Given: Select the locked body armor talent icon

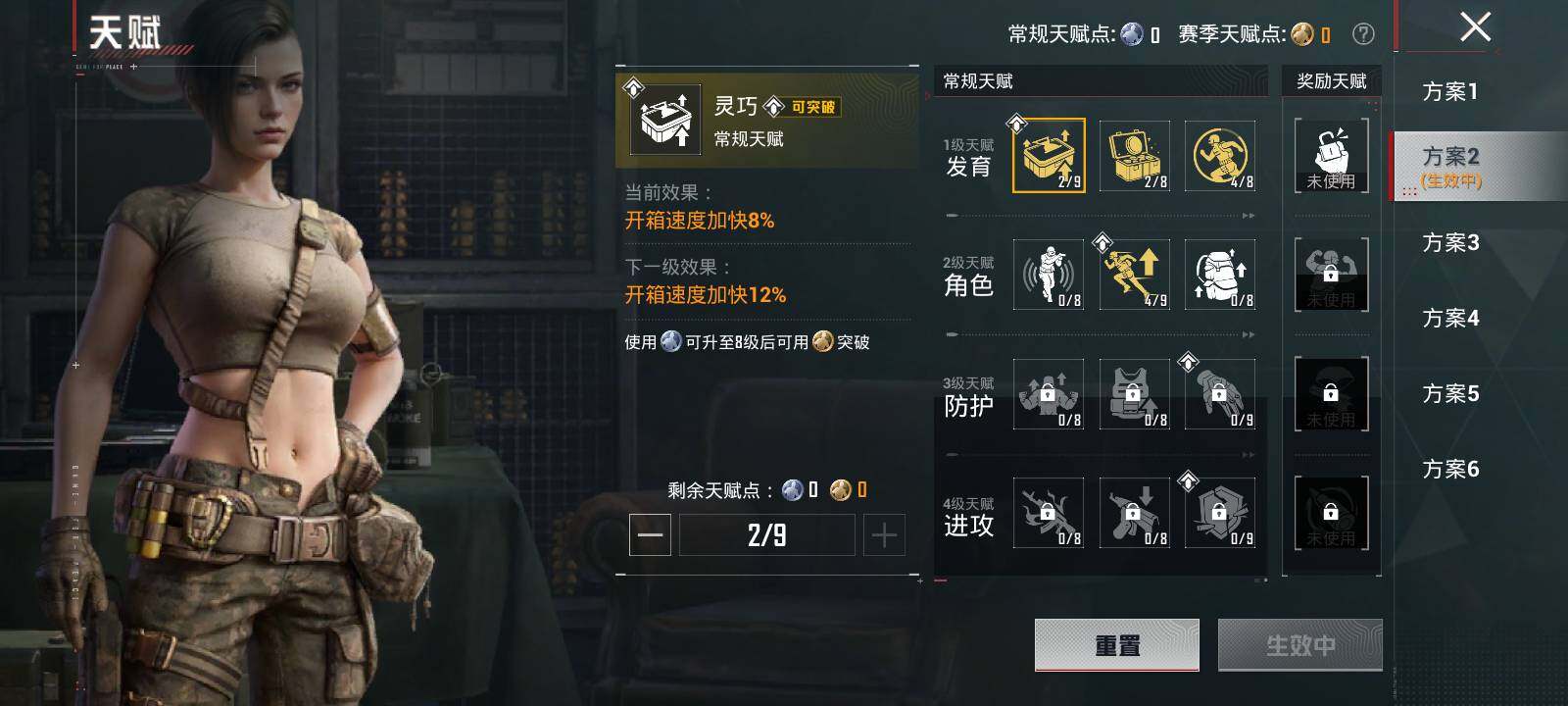Looking at the screenshot, I should point(1135,394).
